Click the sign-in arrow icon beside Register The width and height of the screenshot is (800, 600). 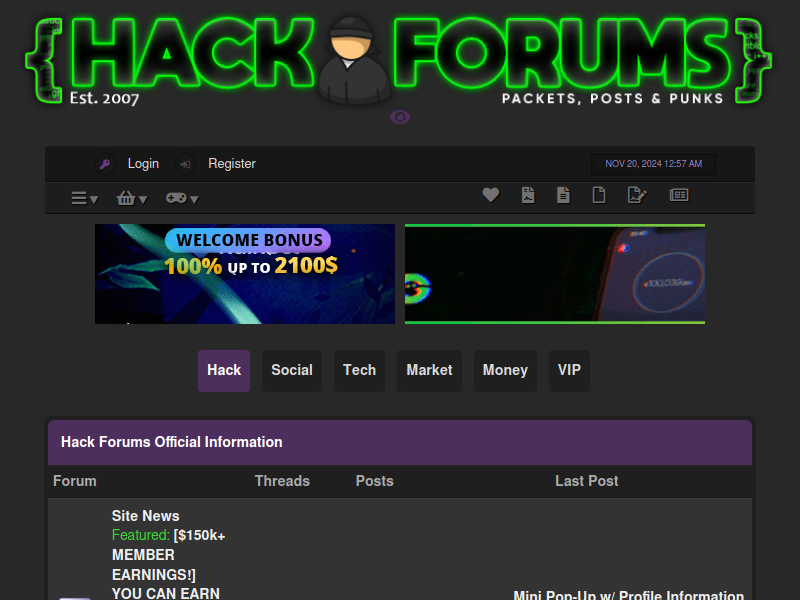pyautogui.click(x=185, y=164)
